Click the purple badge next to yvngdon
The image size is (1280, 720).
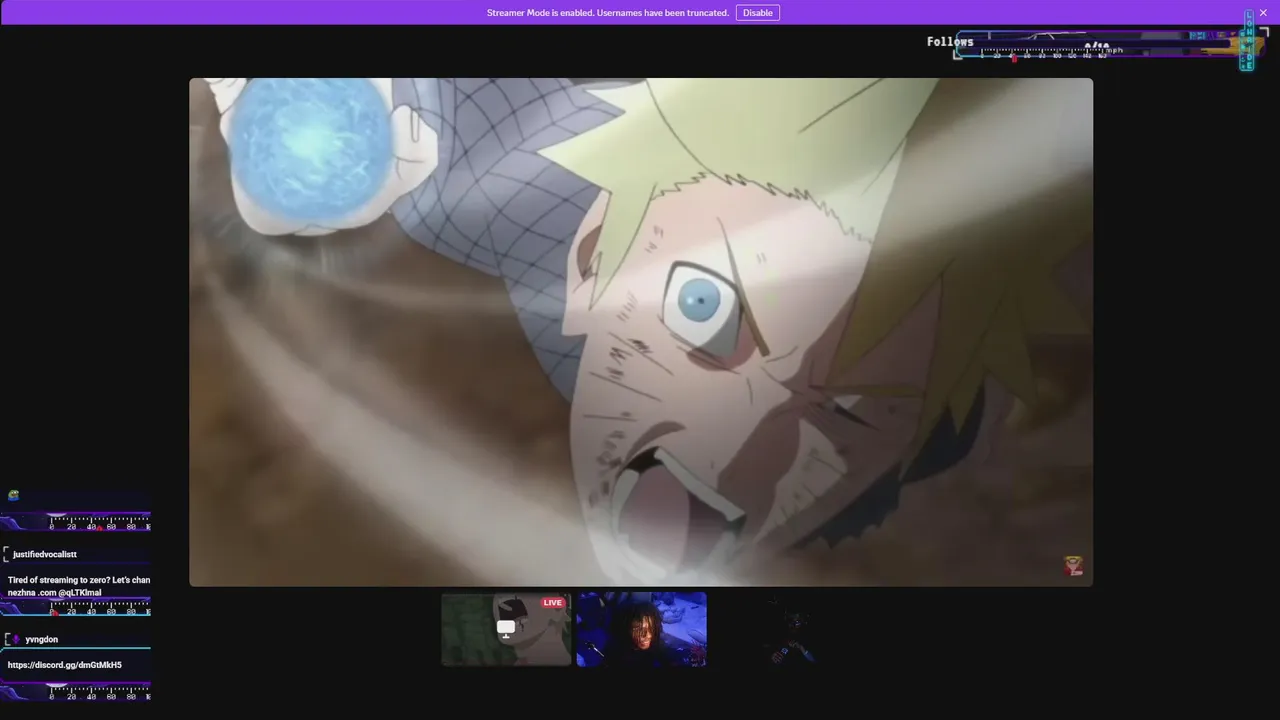15,639
